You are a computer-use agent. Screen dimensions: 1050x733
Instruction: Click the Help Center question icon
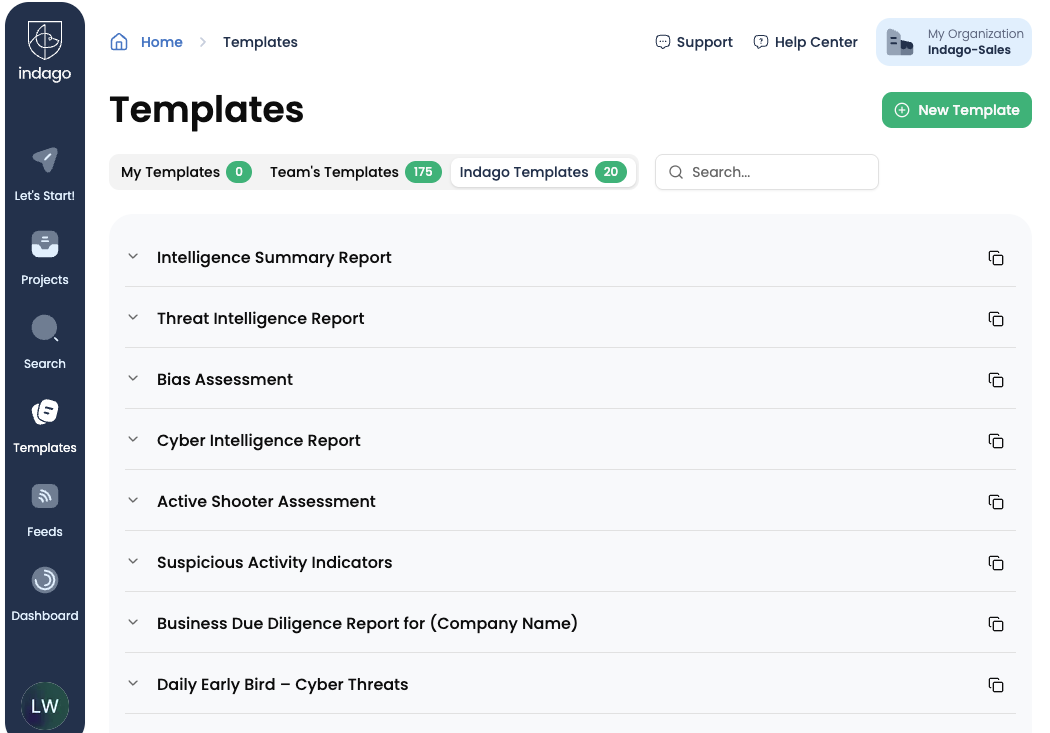(761, 42)
